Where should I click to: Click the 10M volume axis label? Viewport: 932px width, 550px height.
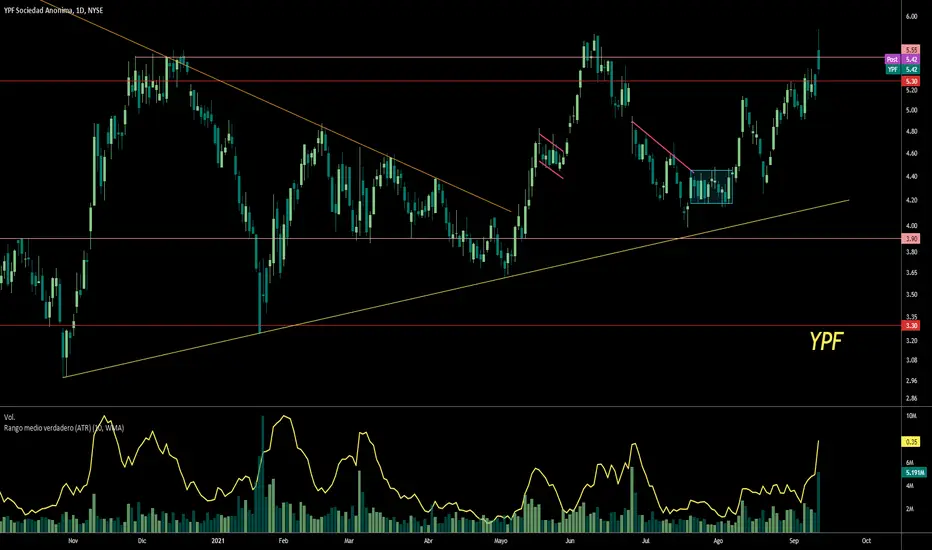pos(911,416)
